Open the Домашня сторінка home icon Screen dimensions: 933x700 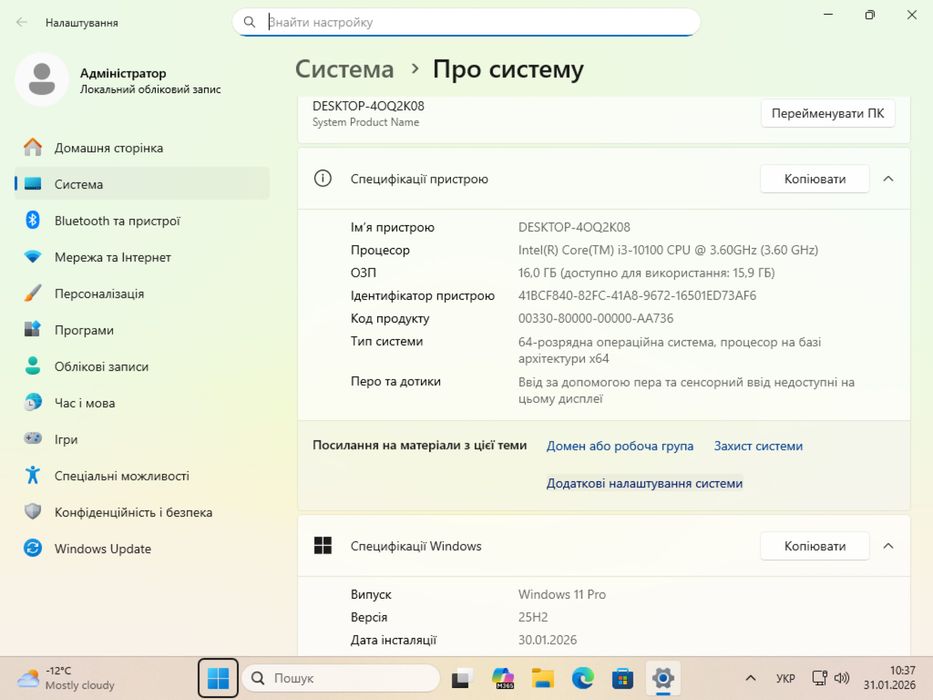33,147
